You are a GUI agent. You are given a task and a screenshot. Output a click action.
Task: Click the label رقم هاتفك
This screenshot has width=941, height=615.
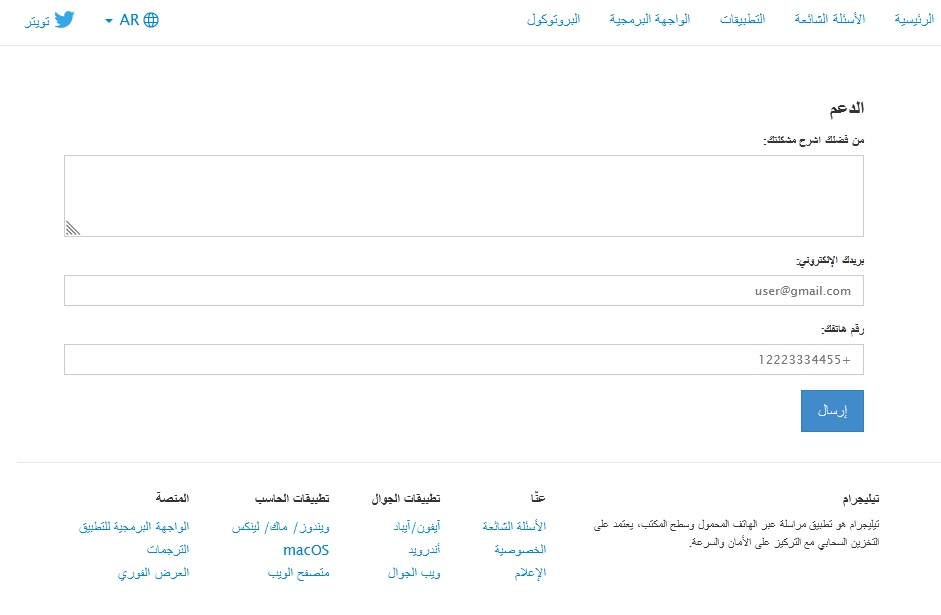843,329
